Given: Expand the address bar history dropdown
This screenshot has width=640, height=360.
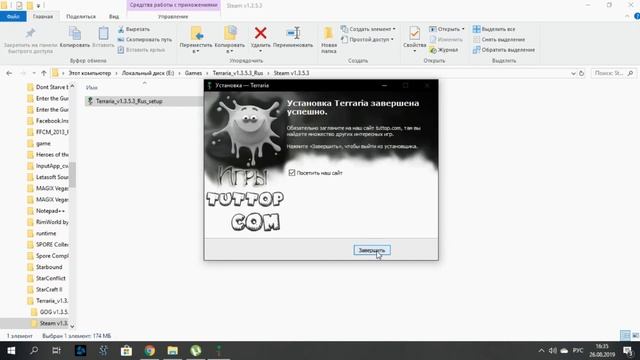Looking at the screenshot, I should (x=573, y=73).
